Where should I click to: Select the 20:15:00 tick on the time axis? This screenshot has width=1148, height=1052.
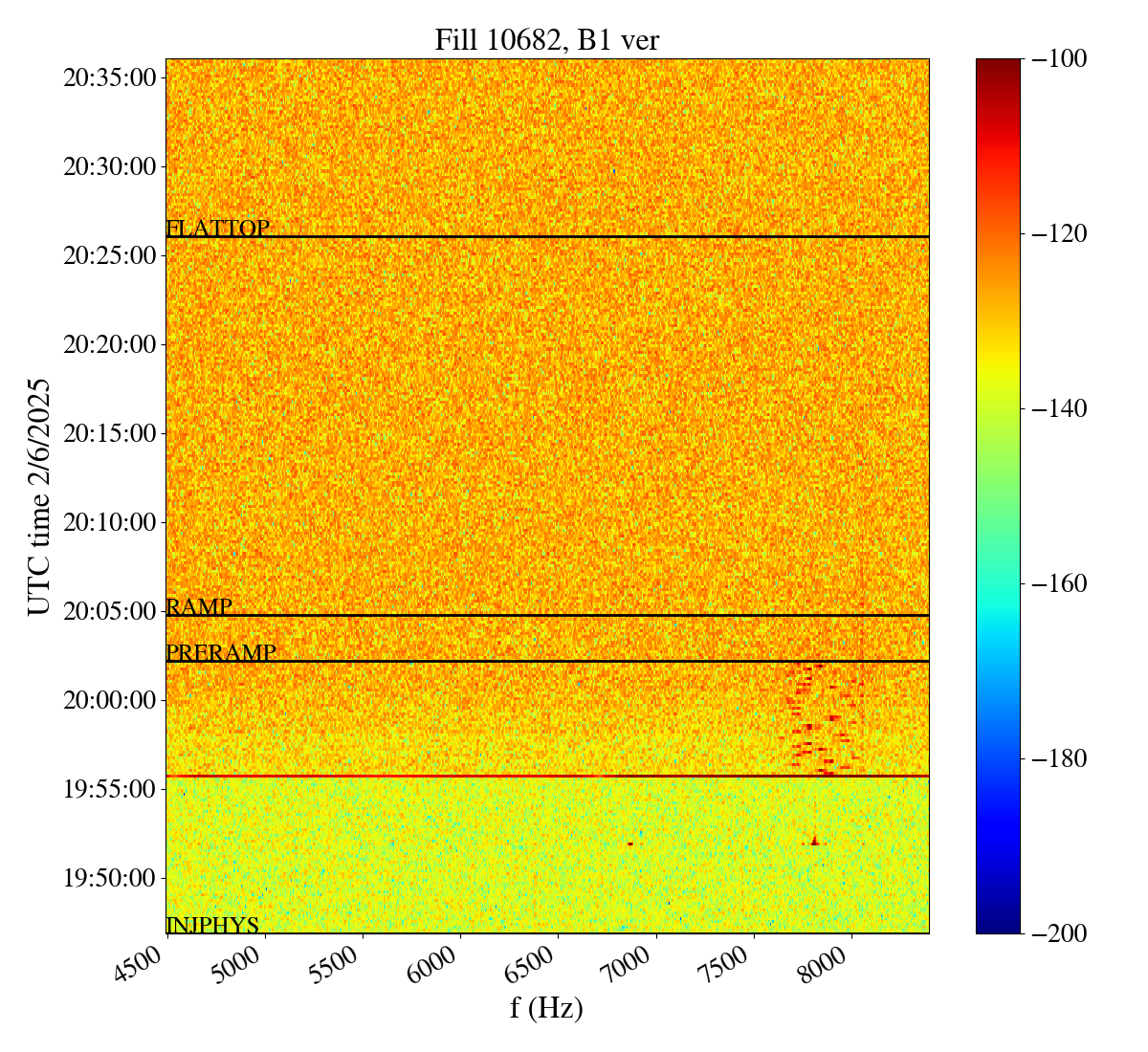point(109,433)
